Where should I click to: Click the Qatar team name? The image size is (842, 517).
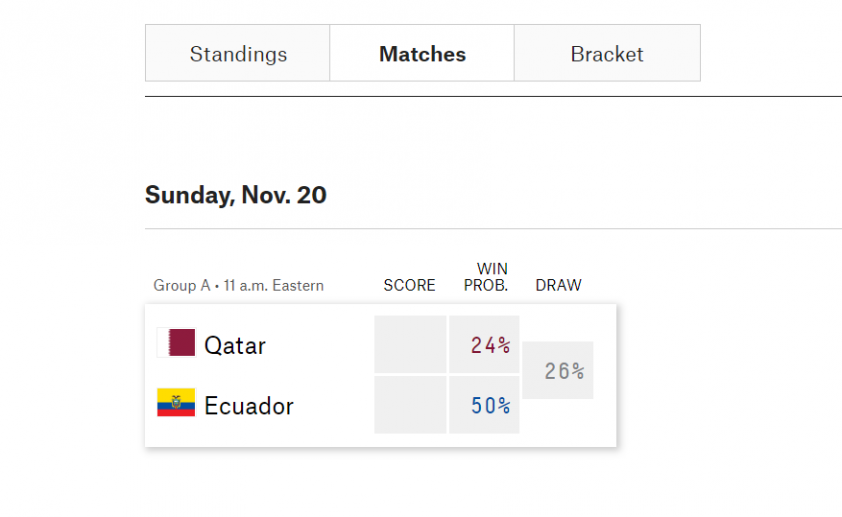(x=235, y=345)
